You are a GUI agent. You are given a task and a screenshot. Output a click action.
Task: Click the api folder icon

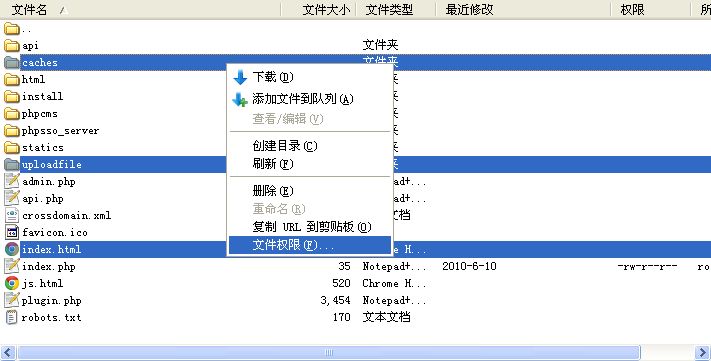tap(12, 45)
